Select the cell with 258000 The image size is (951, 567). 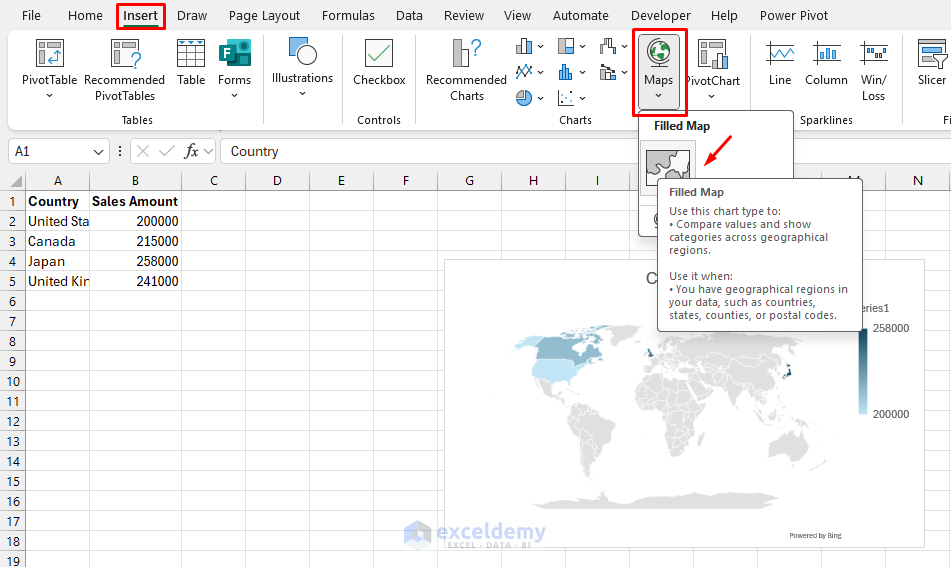pyautogui.click(x=135, y=261)
